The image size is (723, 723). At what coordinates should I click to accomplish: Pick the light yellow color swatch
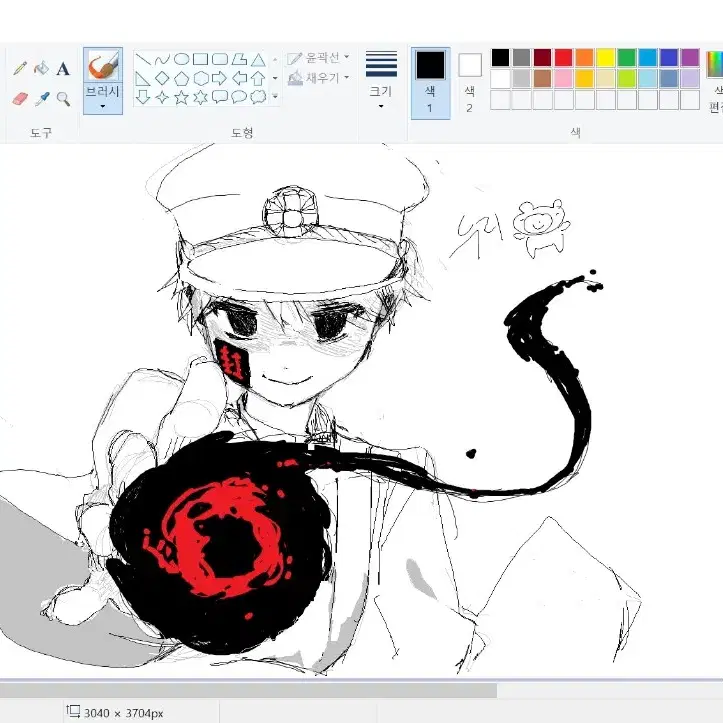tap(606, 78)
